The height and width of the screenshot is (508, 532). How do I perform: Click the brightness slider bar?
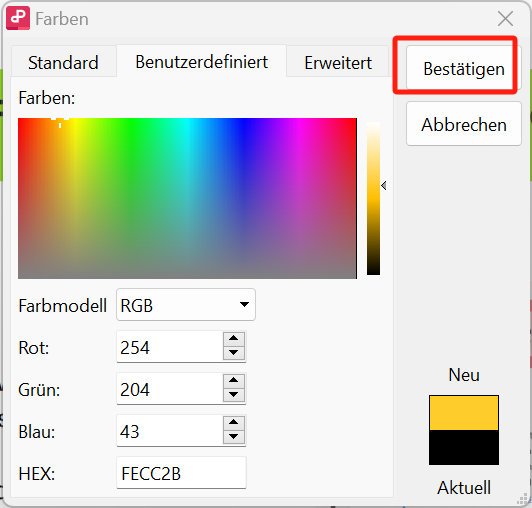coord(373,198)
